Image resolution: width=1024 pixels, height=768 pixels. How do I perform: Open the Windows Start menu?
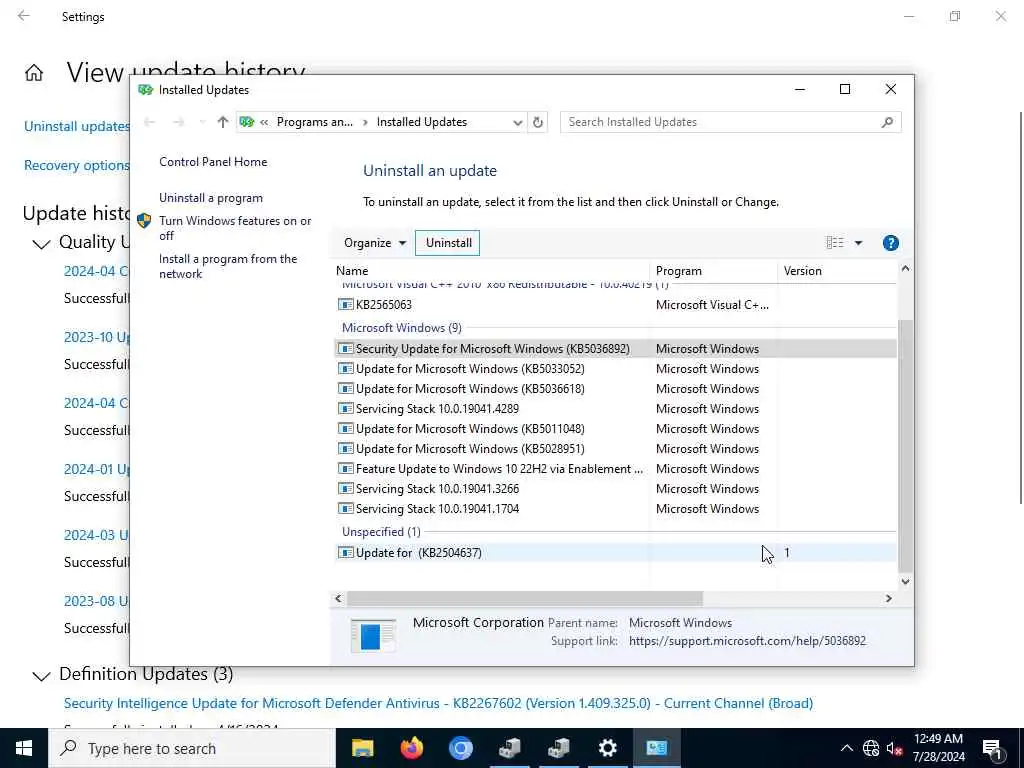click(24, 748)
